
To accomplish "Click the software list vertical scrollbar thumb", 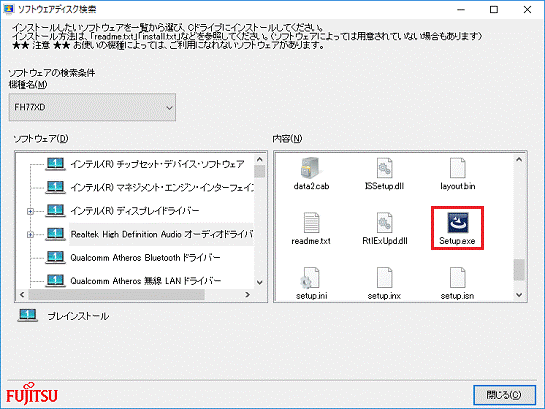I will [x=260, y=171].
